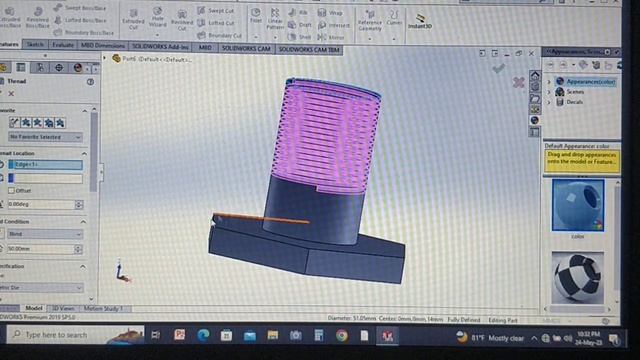Expand the Scenes tree node
Image resolution: width=640 pixels, height=360 pixels.
[549, 92]
